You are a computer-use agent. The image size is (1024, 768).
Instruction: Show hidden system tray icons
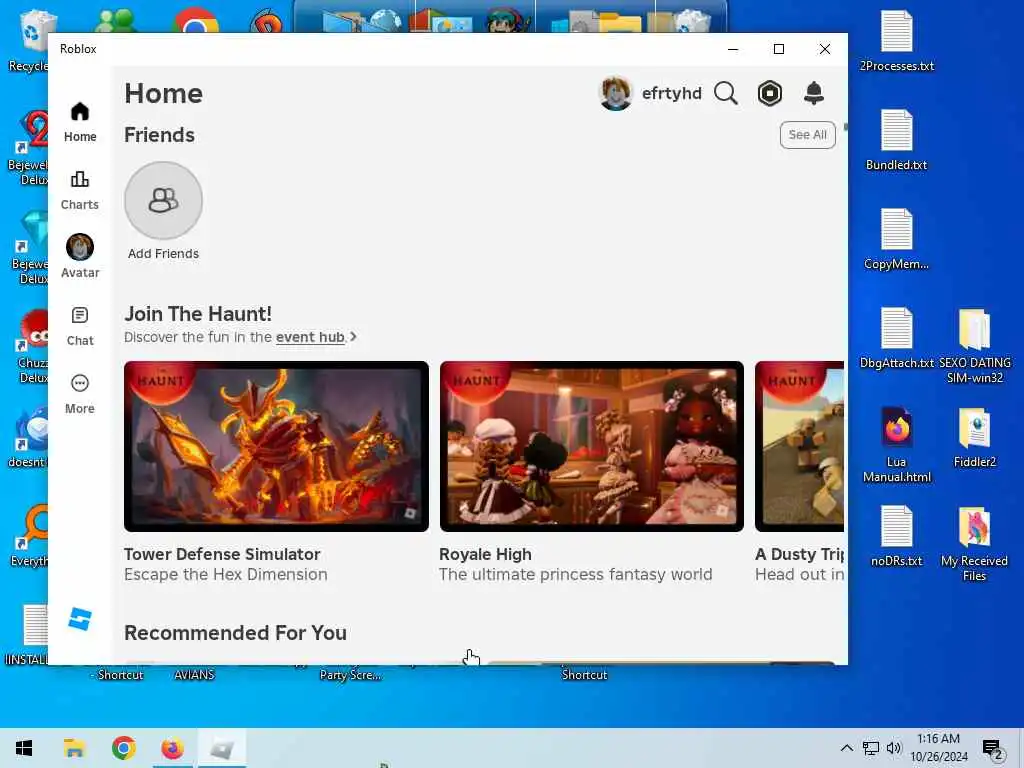(846, 748)
